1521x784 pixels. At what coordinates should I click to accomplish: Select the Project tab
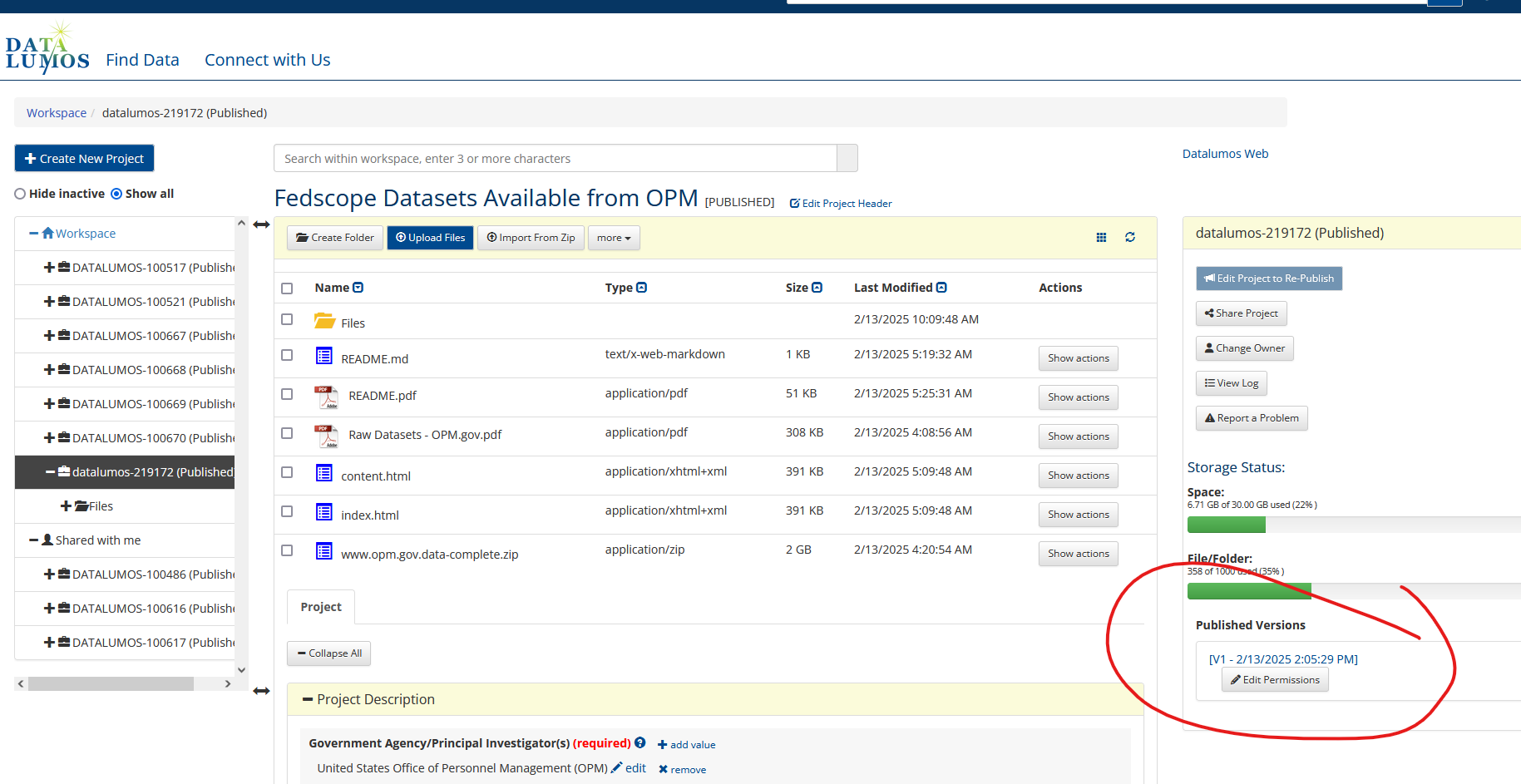point(320,607)
